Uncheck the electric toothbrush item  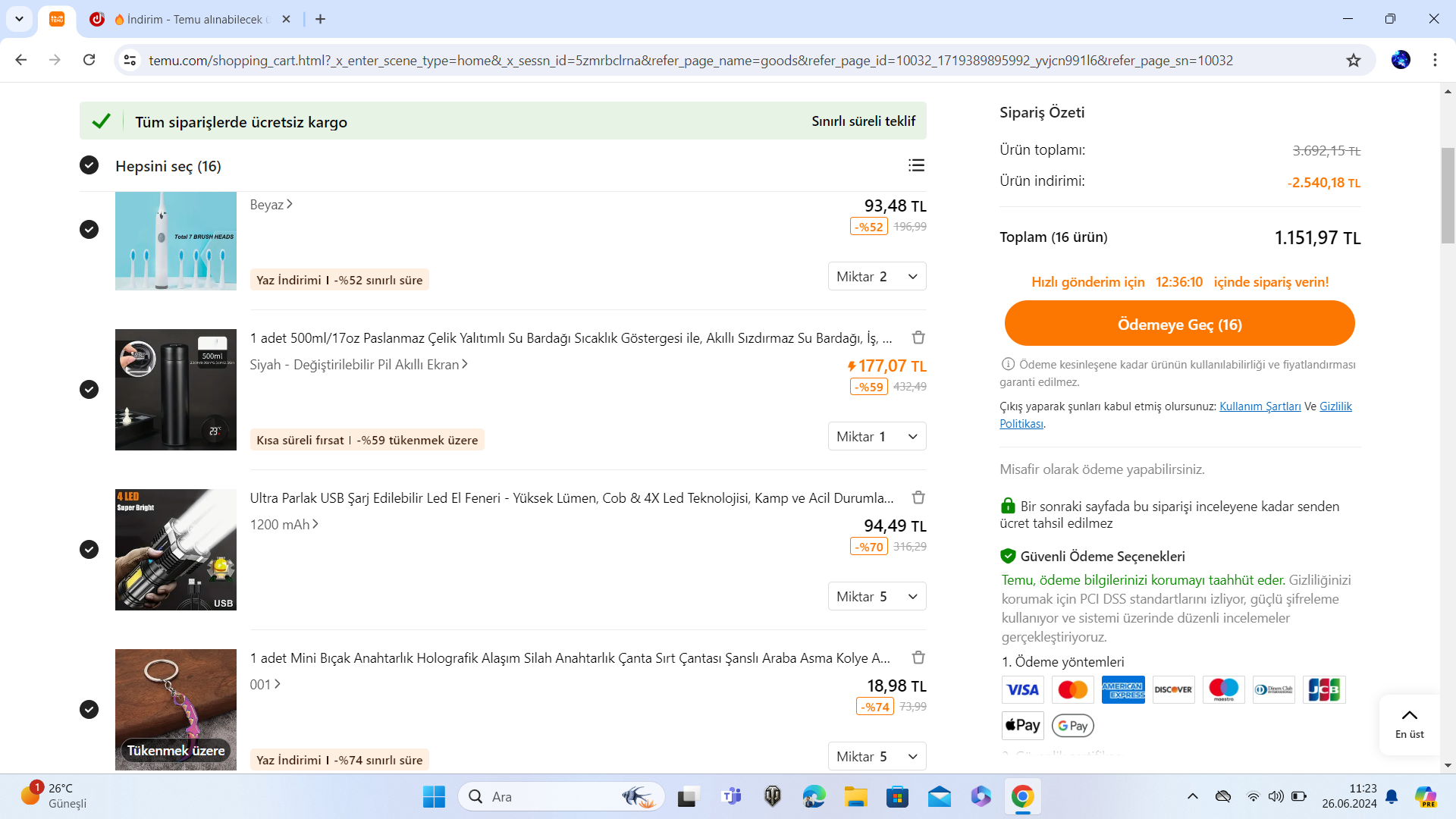[89, 229]
